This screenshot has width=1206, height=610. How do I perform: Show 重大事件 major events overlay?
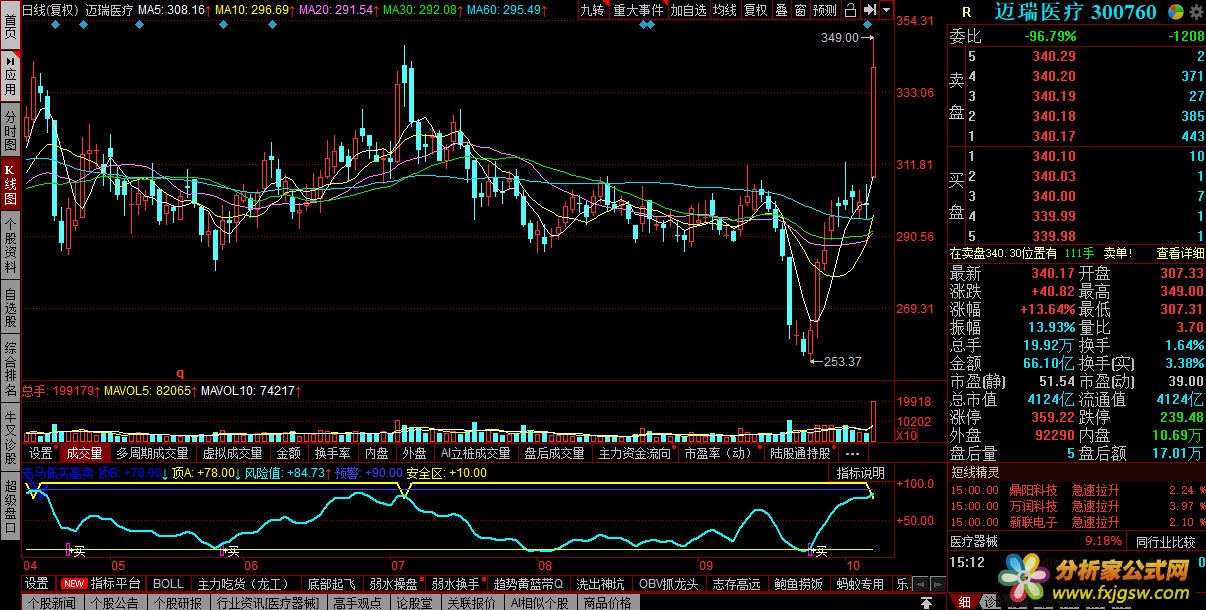[638, 10]
